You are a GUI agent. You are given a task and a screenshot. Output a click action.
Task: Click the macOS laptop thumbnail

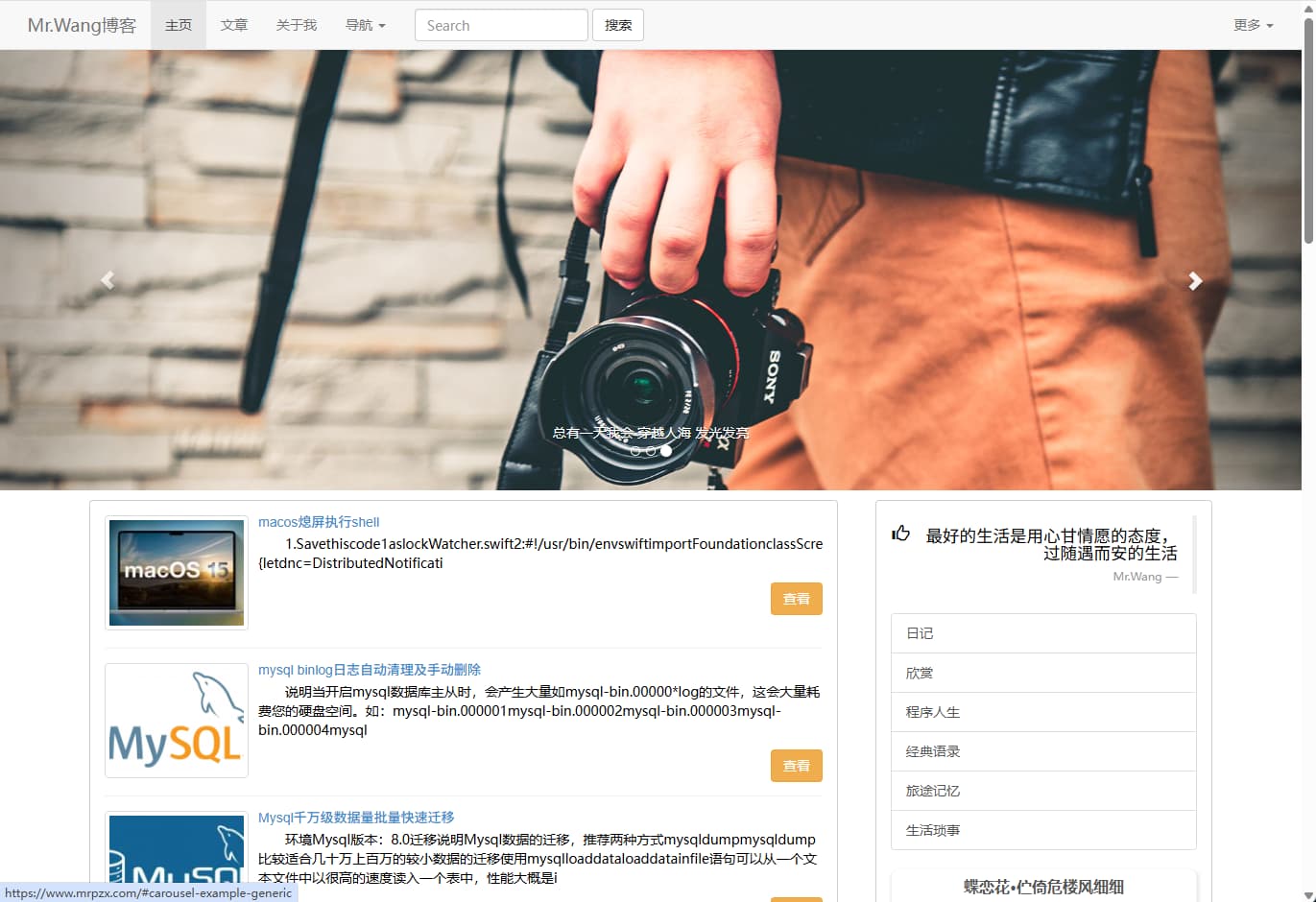(x=176, y=572)
